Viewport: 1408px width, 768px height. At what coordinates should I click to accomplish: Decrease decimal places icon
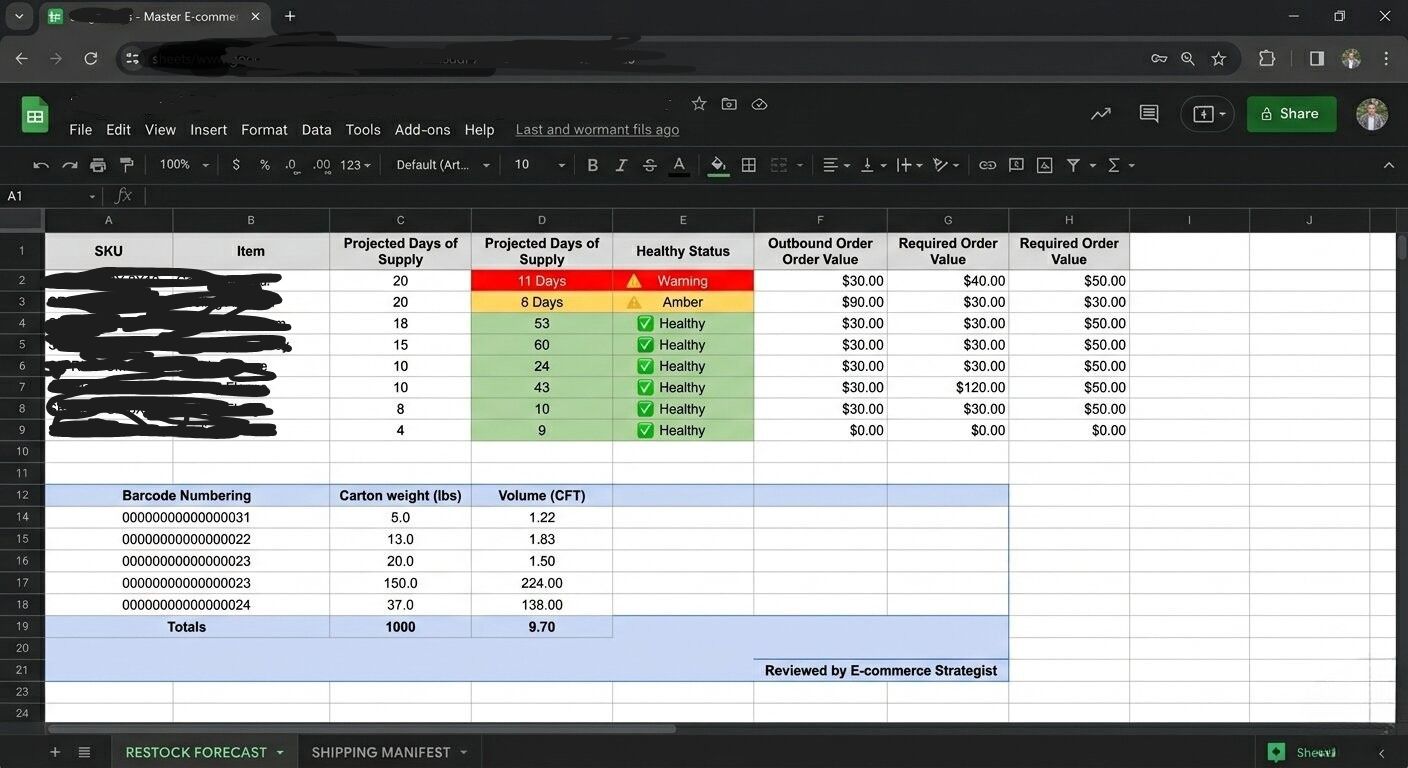pos(291,165)
